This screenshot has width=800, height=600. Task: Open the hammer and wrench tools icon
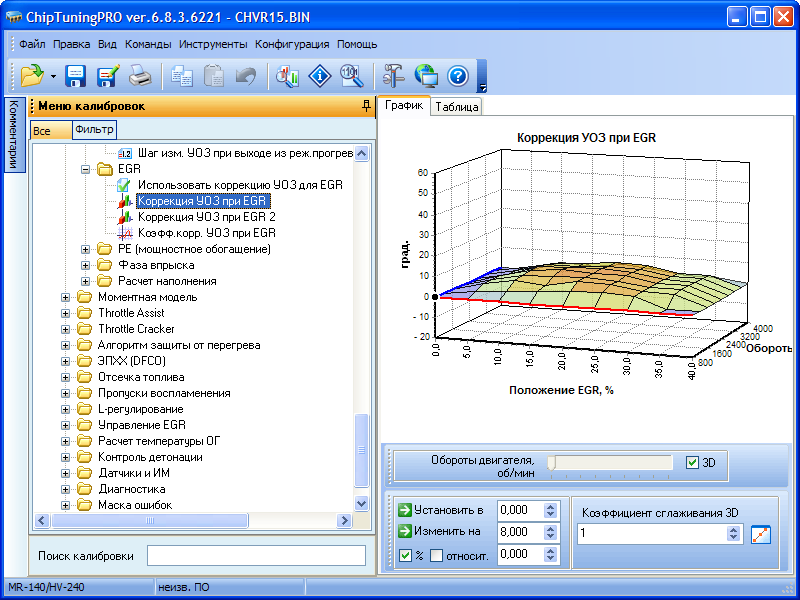pos(393,76)
